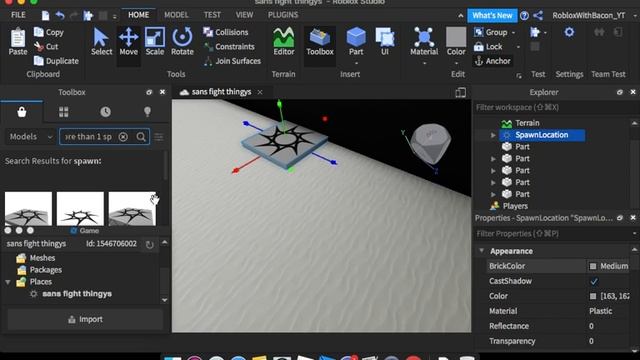Choose the Select tool
The image size is (640, 360).
[x=101, y=42]
